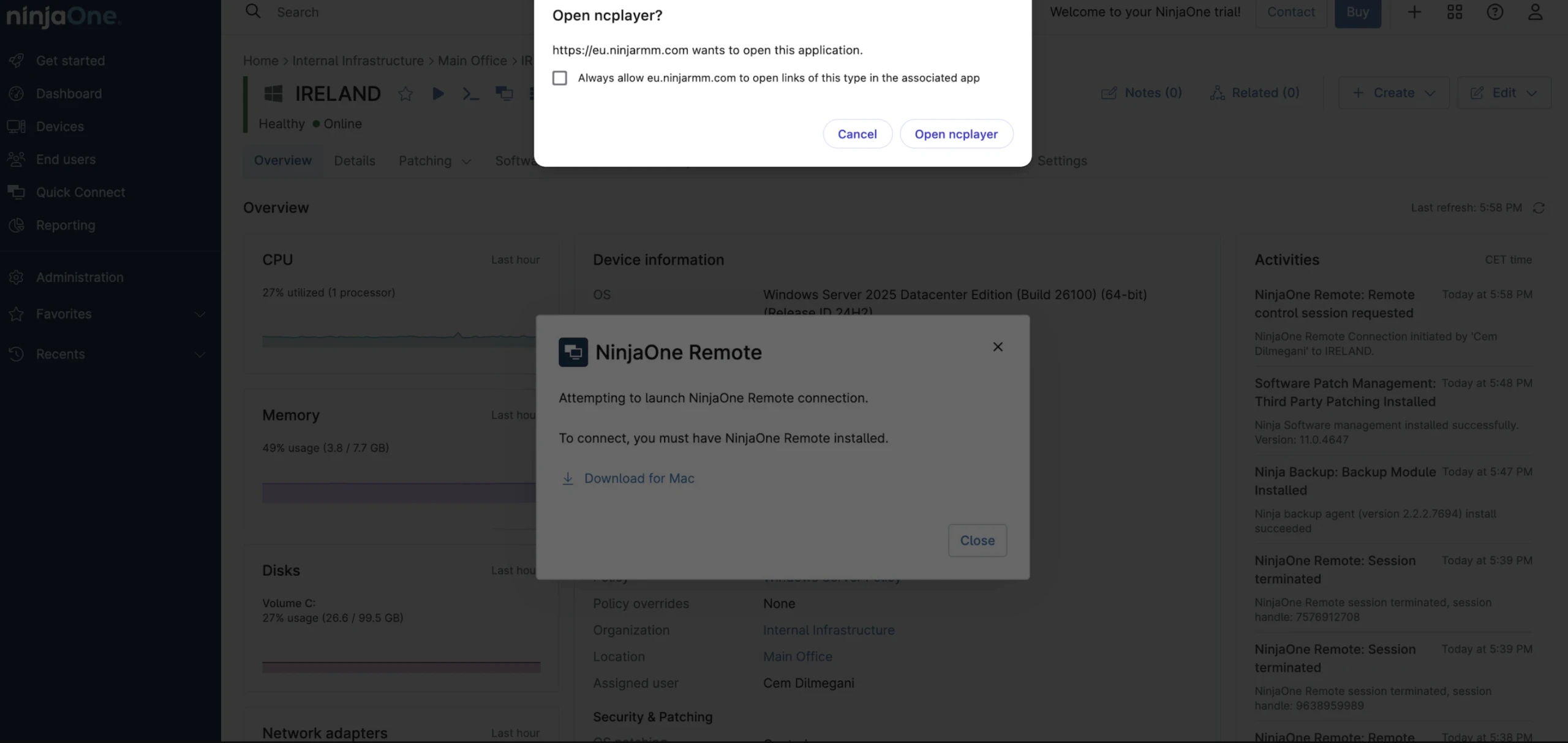
Task: Open Internal Infrastructure breadcrumb
Action: coord(358,61)
